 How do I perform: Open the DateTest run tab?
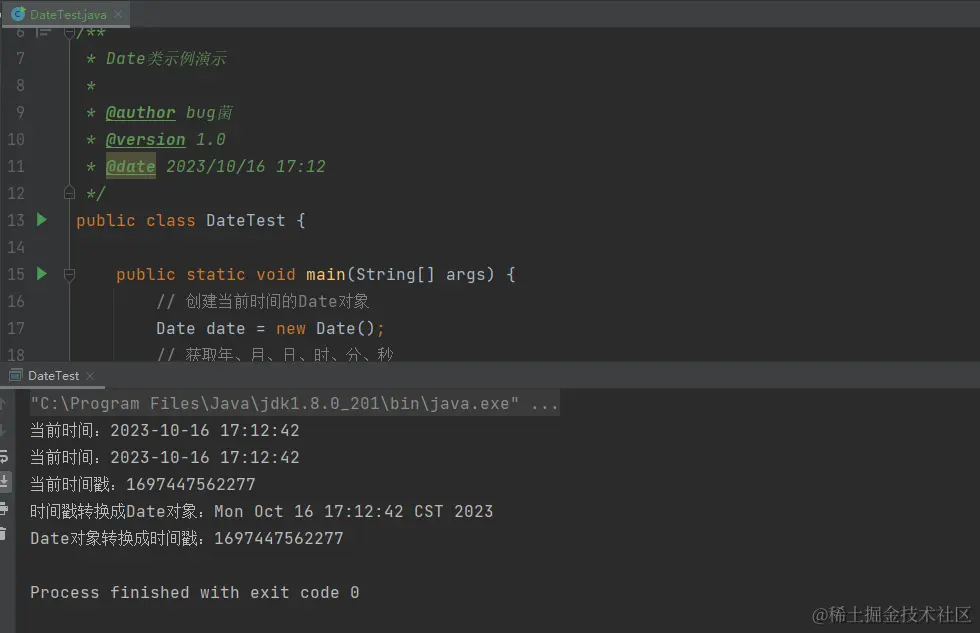coord(53,376)
